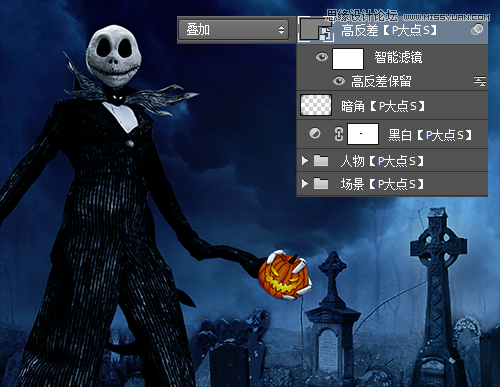Select the 黑白 layer mask thumbnail

pyautogui.click(x=363, y=134)
